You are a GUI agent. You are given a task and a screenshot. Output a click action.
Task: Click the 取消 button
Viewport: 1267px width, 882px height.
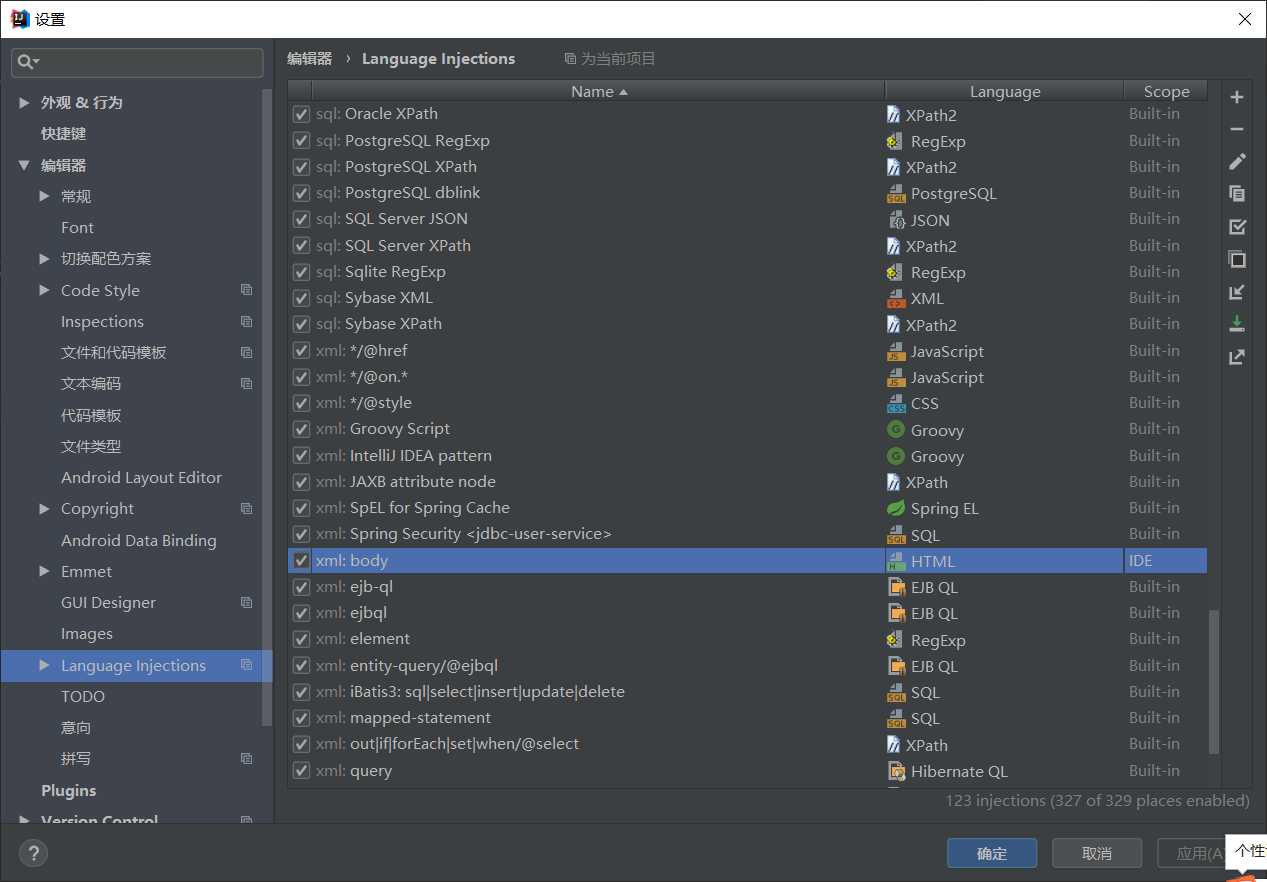pos(1097,853)
